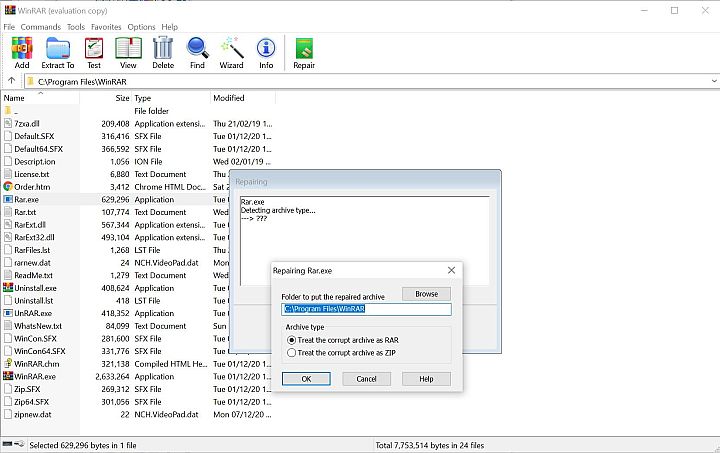Open the Commands menu
The image size is (720, 453).
coord(40,27)
